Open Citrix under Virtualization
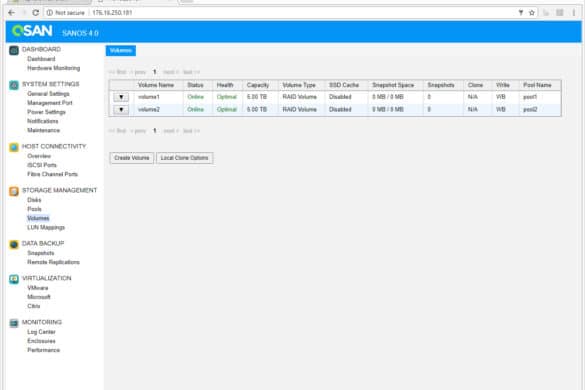Image resolution: width=585 pixels, height=390 pixels. click(x=34, y=306)
